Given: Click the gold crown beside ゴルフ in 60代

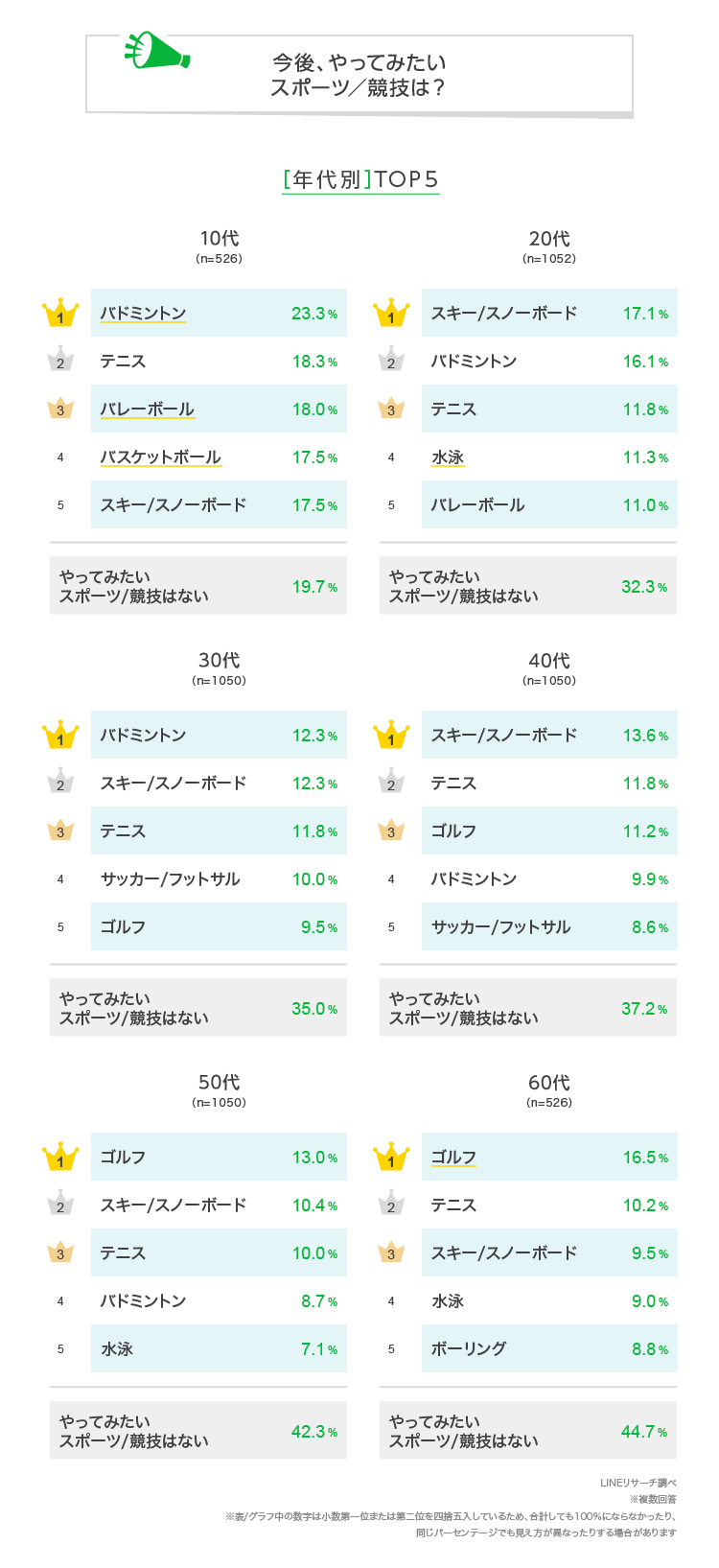Looking at the screenshot, I should coord(390,1158).
